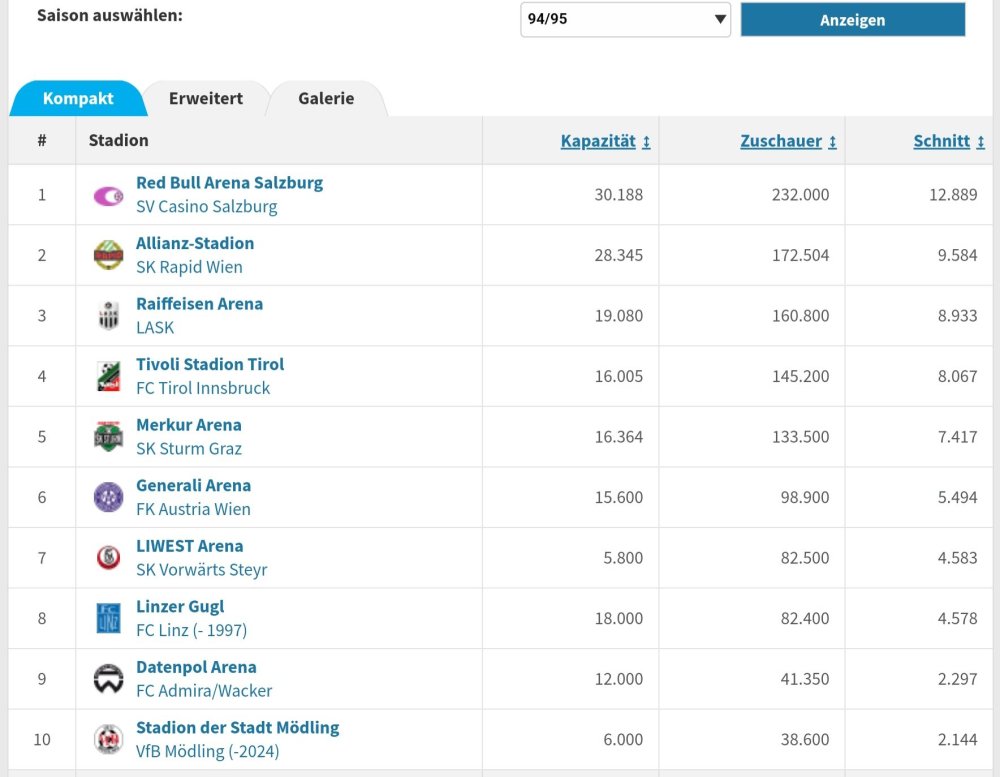Open the Red Bull Arena Salzburg link
The image size is (1000, 777).
(229, 183)
